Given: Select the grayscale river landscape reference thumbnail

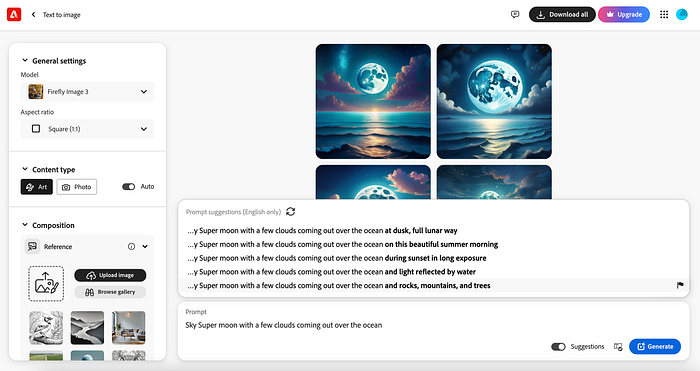Looking at the screenshot, I should point(87,328).
